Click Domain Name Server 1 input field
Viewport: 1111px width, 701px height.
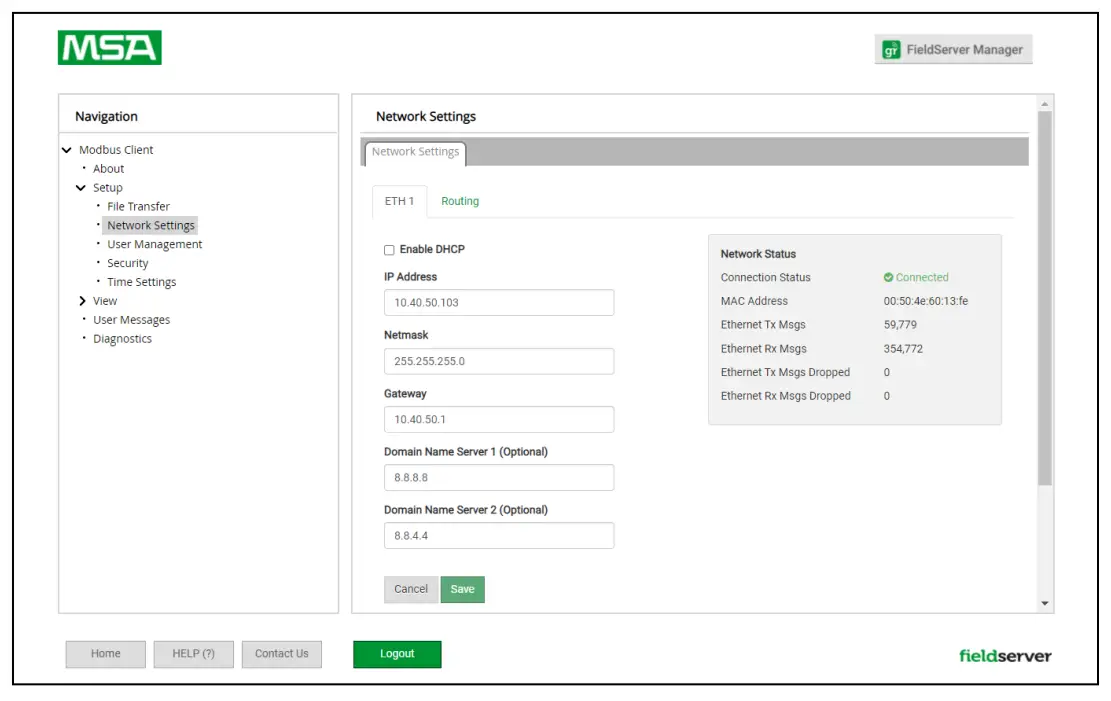[499, 478]
